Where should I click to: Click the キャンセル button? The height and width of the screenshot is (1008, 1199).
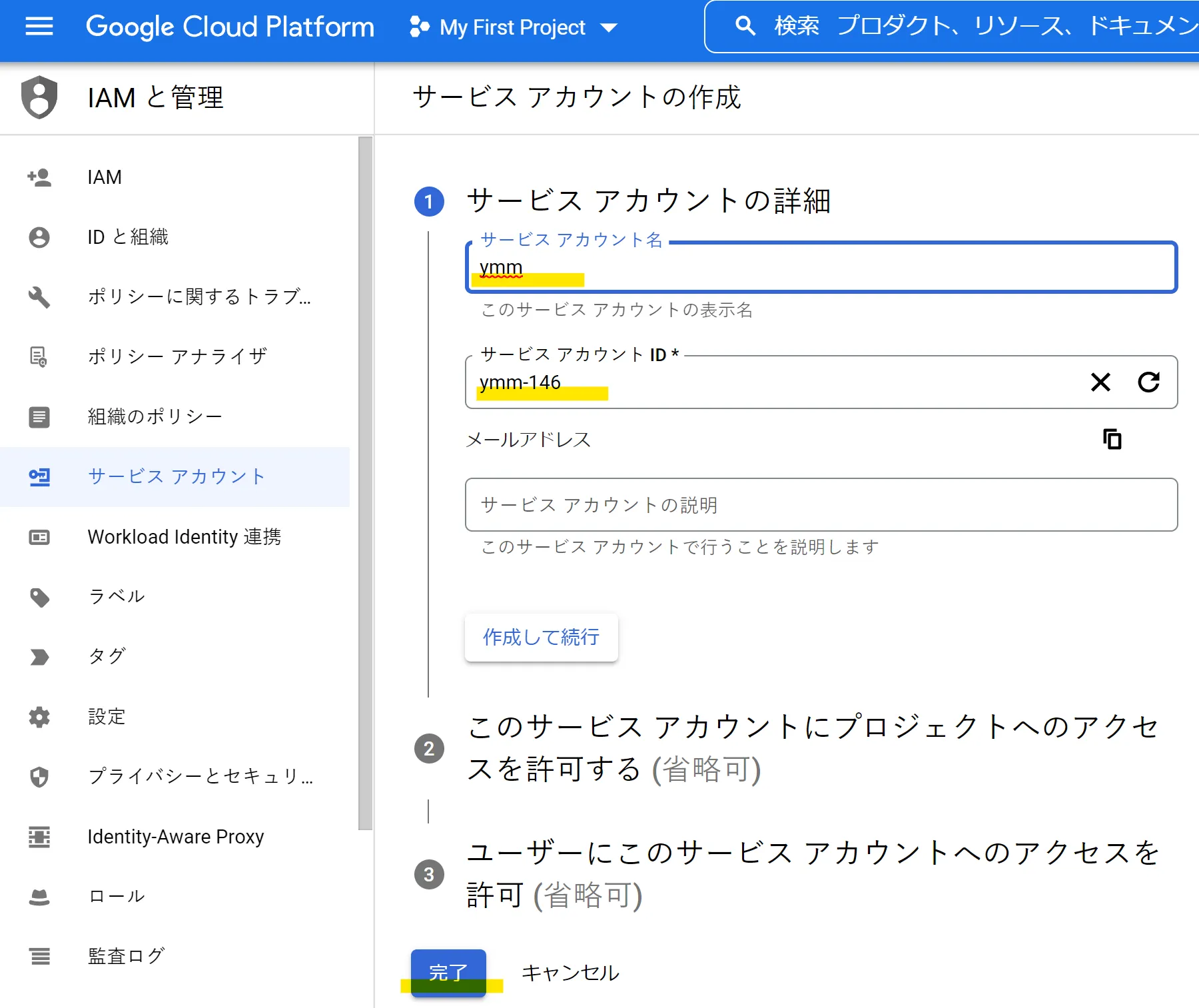(570, 973)
